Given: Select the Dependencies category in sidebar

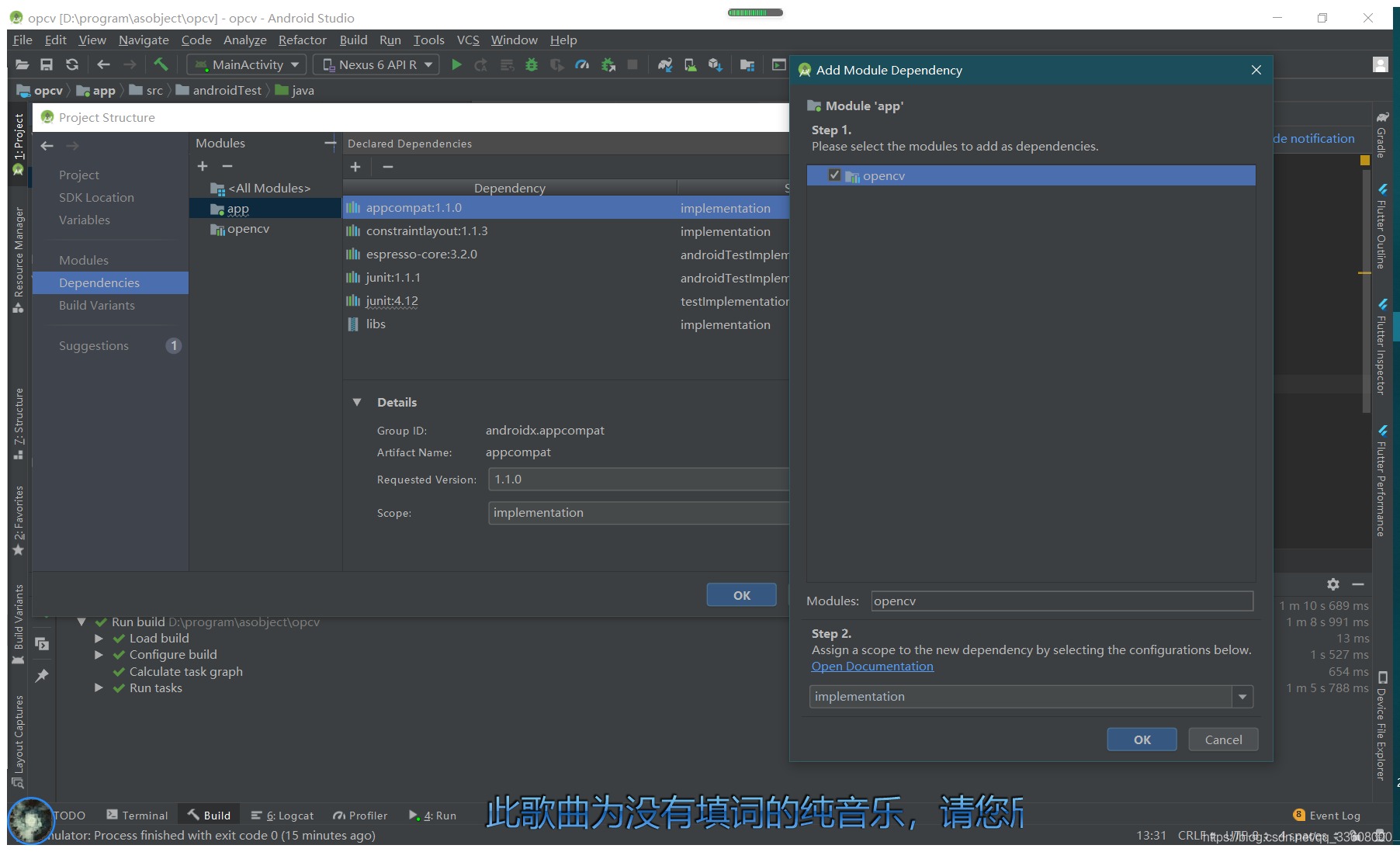Looking at the screenshot, I should coord(110,283).
